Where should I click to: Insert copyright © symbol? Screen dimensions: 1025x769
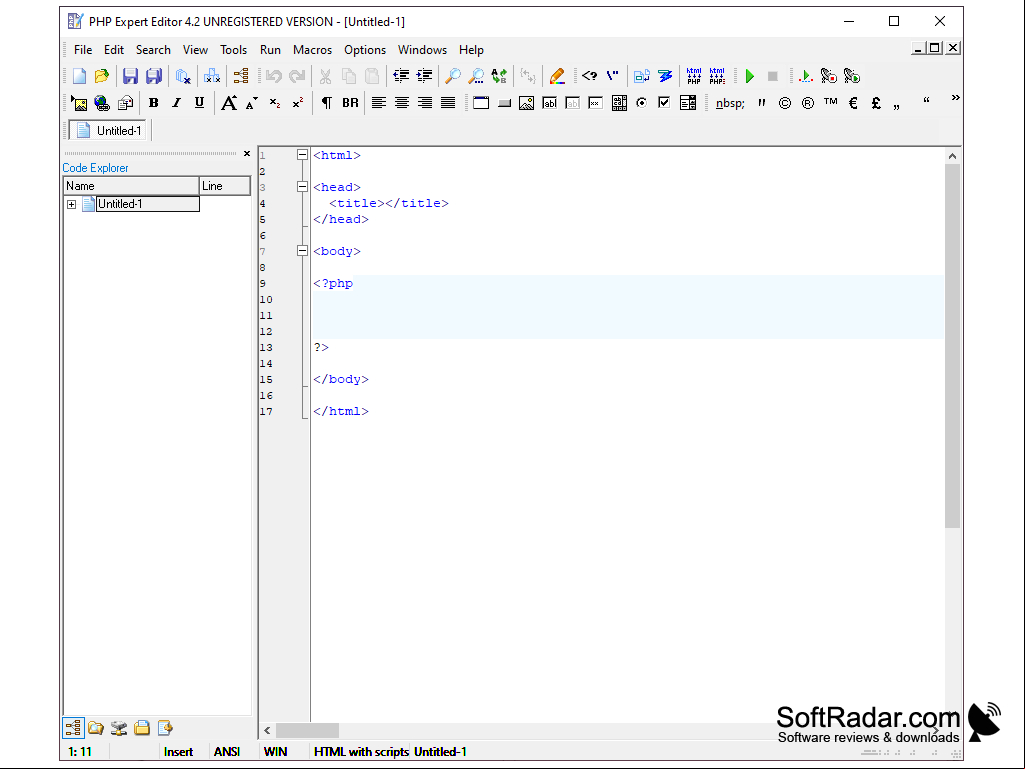click(785, 103)
